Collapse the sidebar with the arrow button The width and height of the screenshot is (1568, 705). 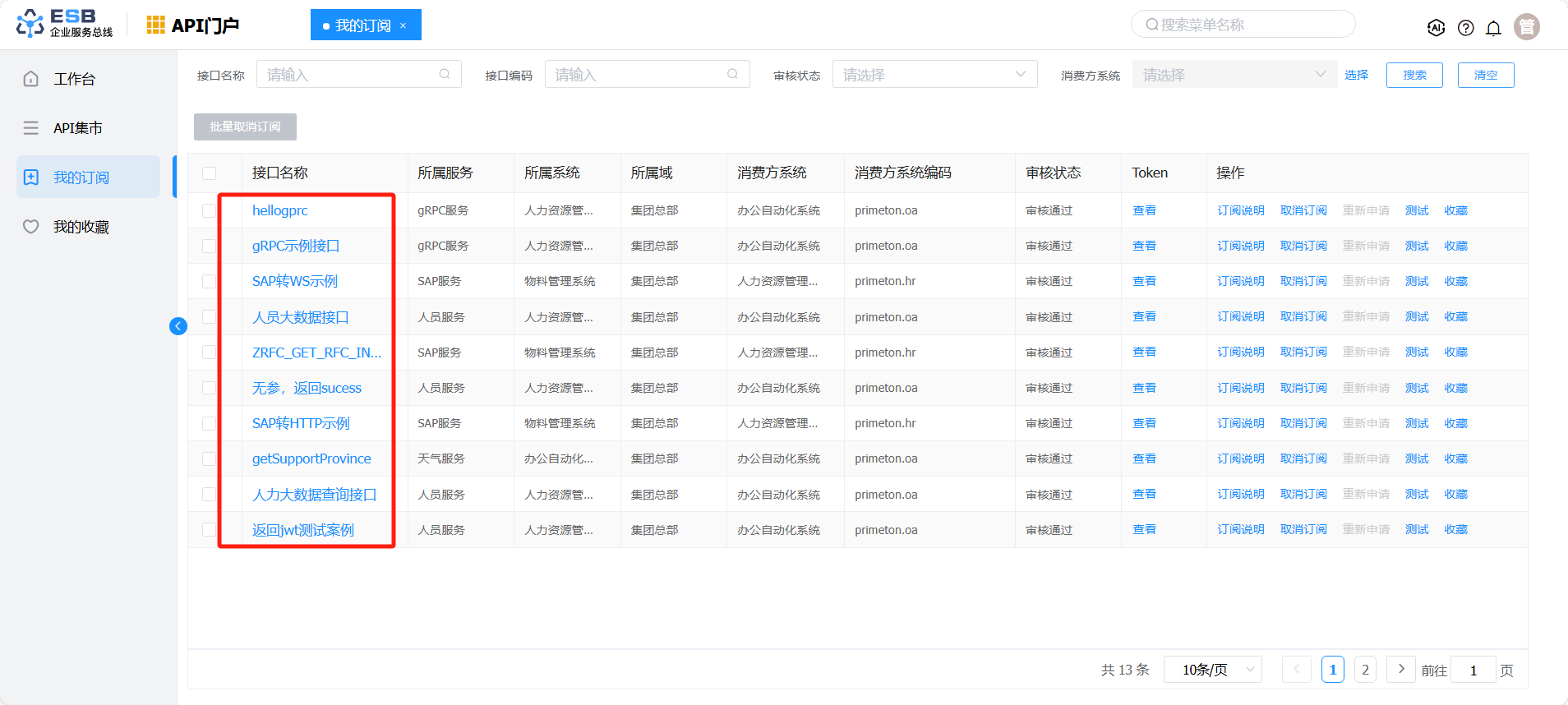point(178,326)
